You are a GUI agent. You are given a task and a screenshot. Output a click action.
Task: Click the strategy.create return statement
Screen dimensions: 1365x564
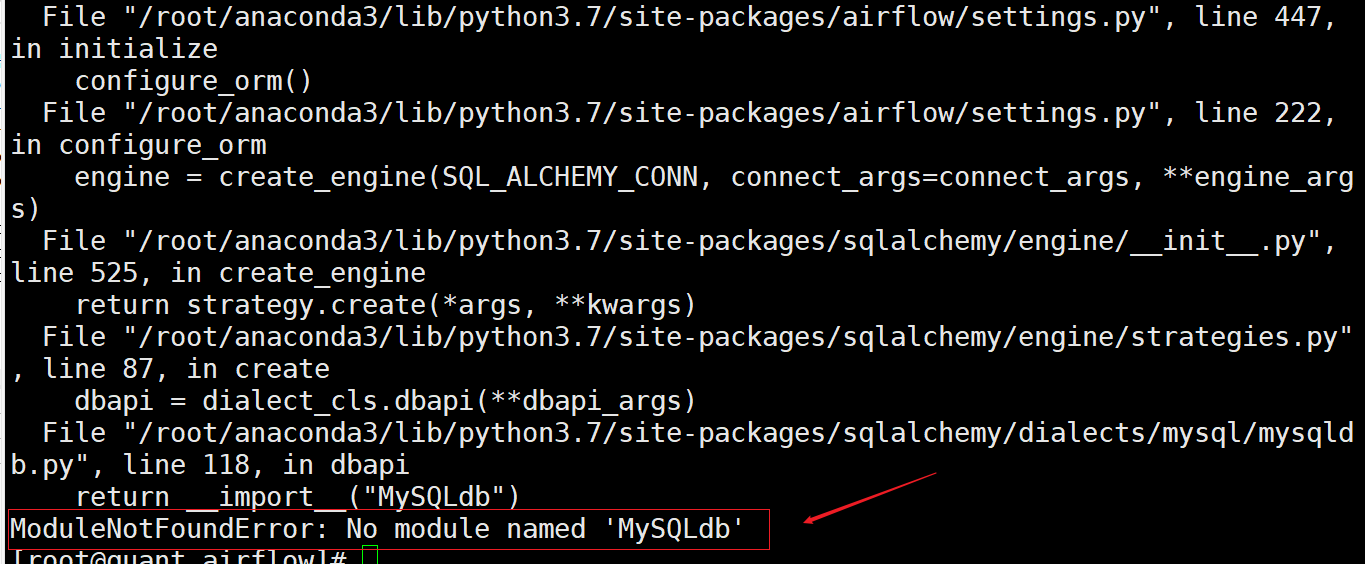386,305
